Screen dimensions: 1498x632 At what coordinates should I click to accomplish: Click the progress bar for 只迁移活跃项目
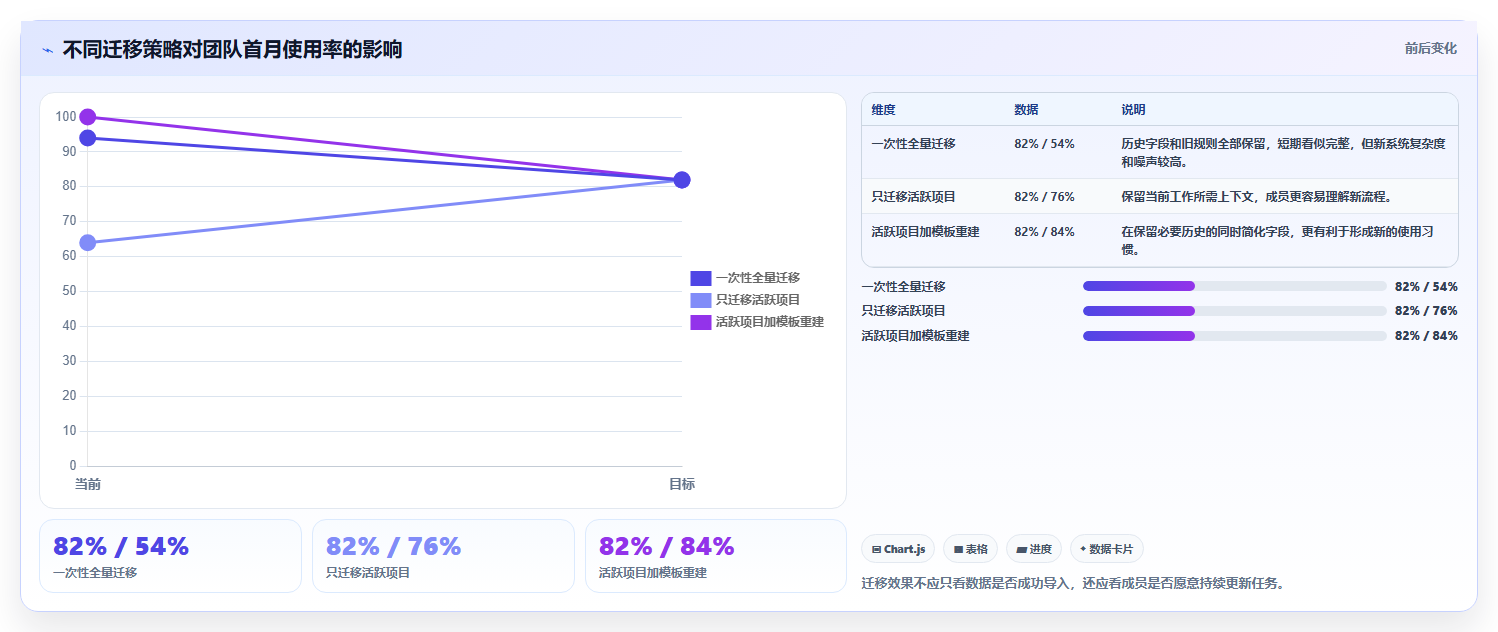(x=1235, y=311)
